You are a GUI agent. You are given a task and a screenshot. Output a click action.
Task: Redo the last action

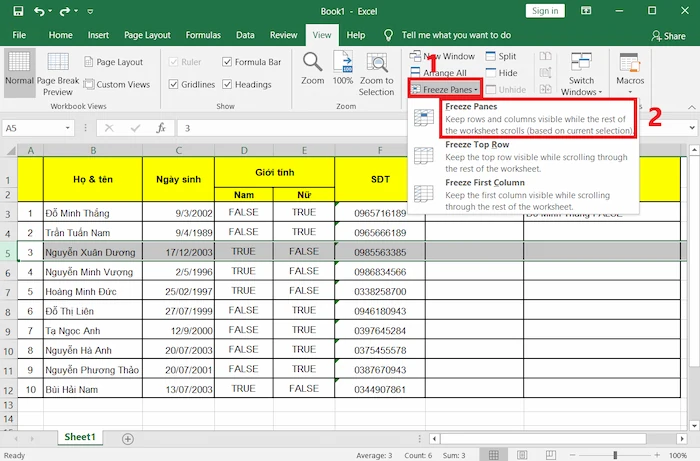point(65,11)
